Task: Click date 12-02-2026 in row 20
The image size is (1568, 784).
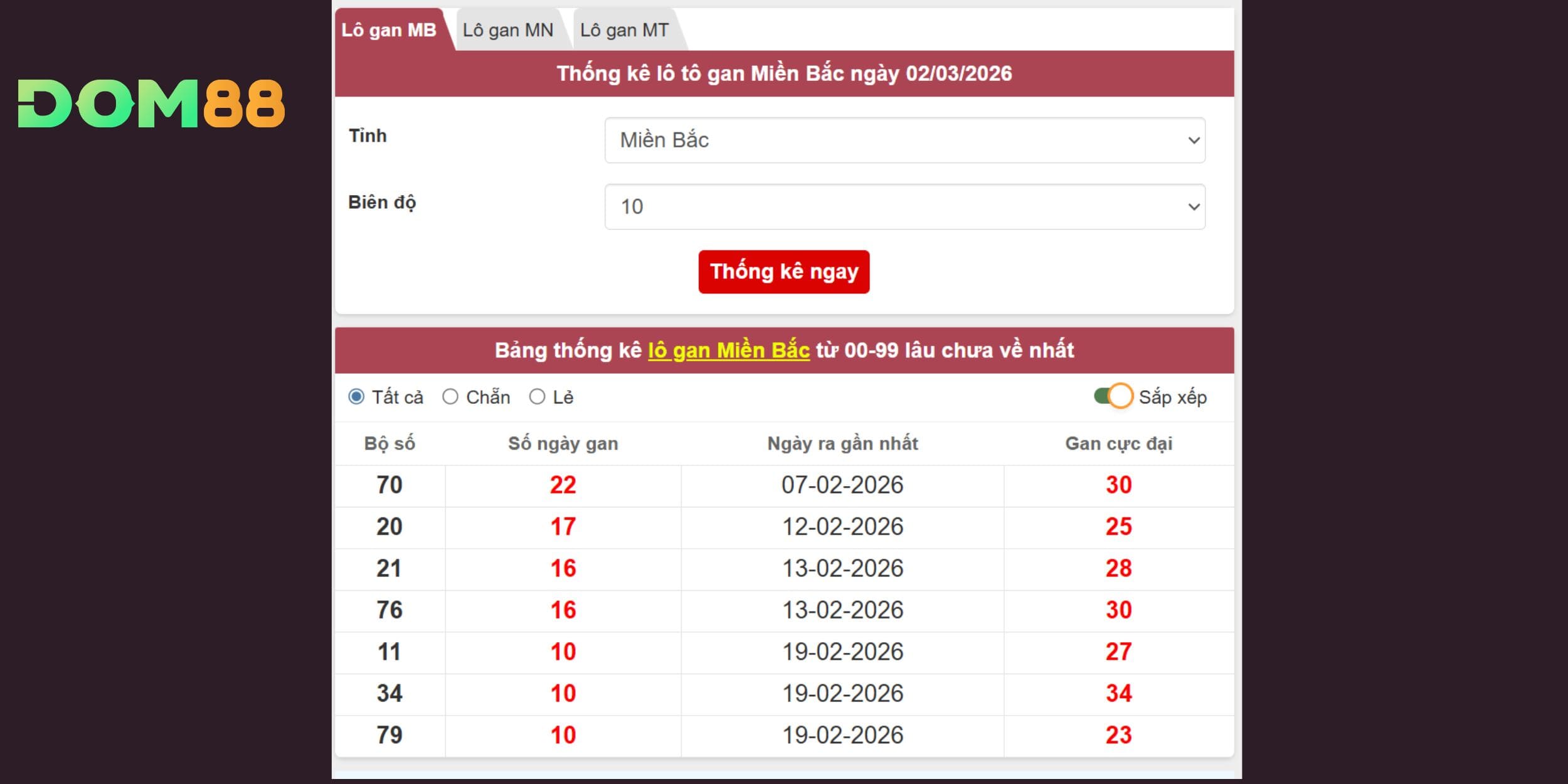Action: (x=842, y=526)
